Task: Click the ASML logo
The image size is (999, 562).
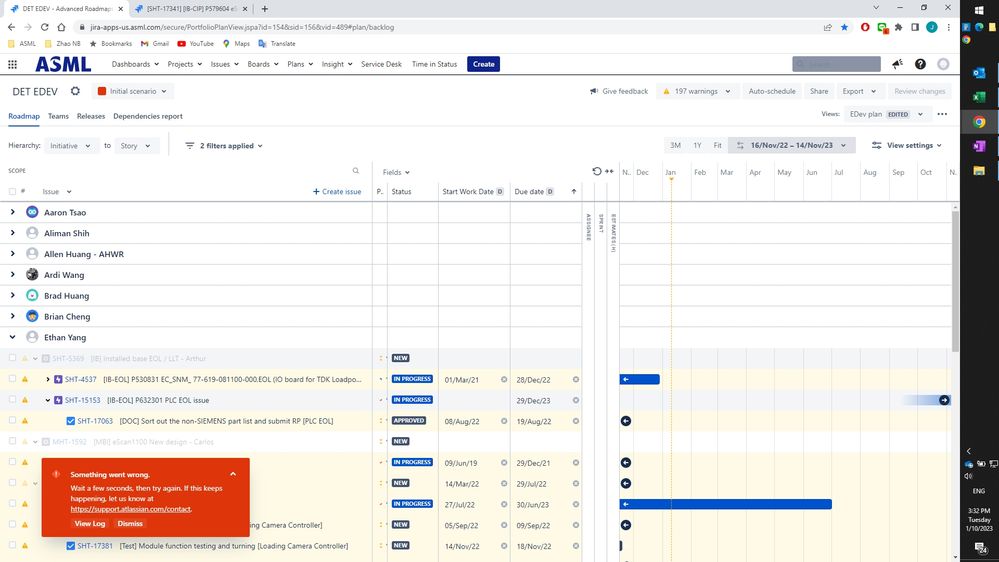Action: click(x=63, y=64)
